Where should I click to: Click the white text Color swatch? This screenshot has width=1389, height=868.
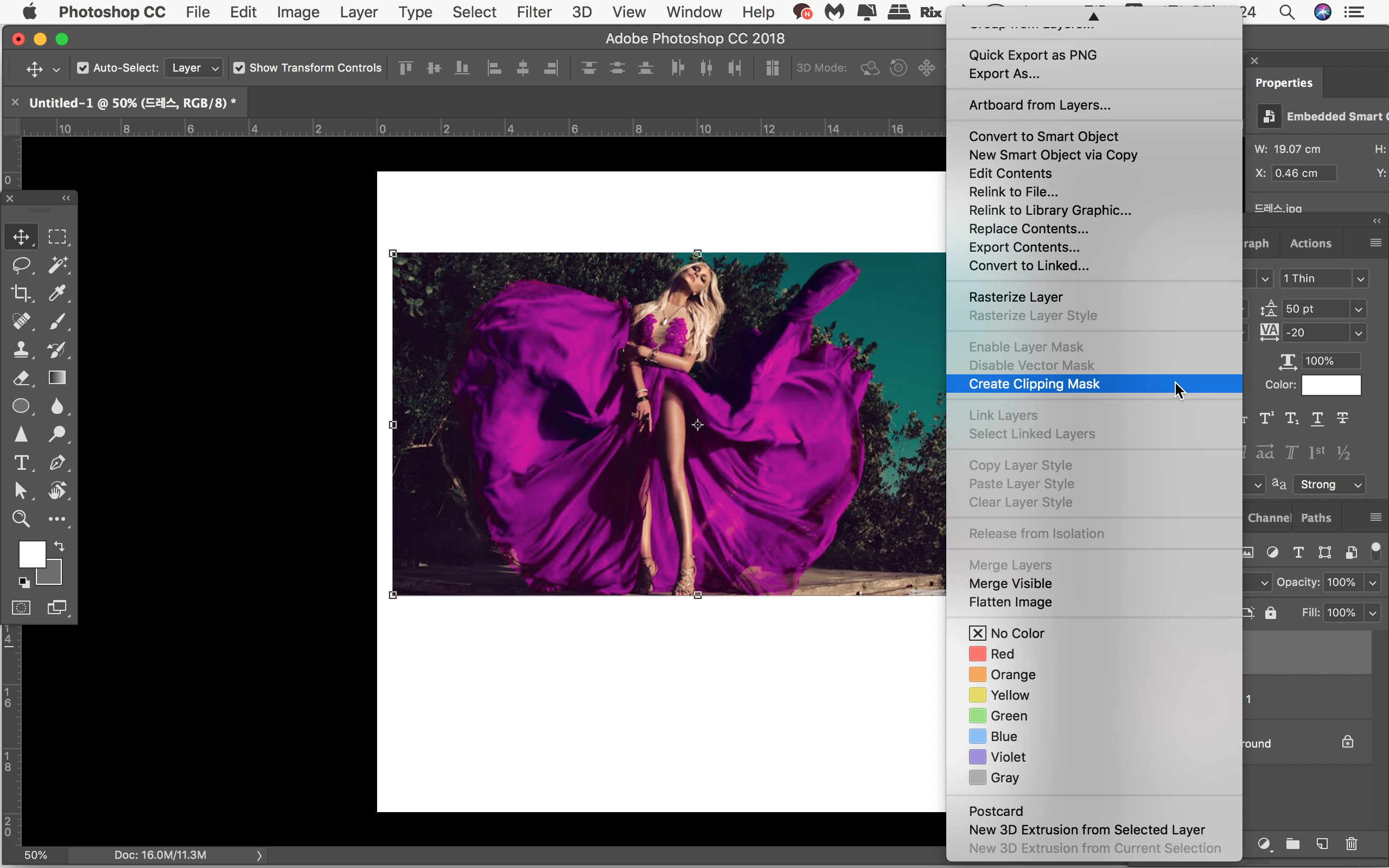(1331, 385)
